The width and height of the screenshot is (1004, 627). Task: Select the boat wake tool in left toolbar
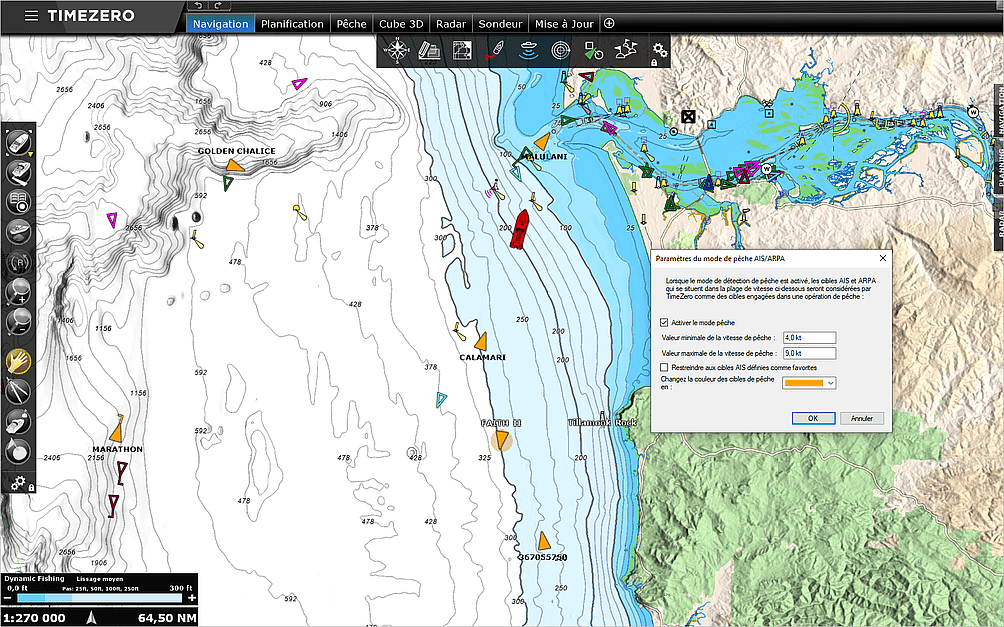[19, 231]
